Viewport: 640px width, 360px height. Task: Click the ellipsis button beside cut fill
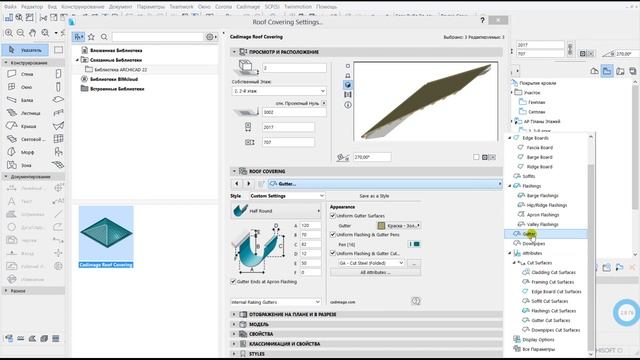(414, 264)
